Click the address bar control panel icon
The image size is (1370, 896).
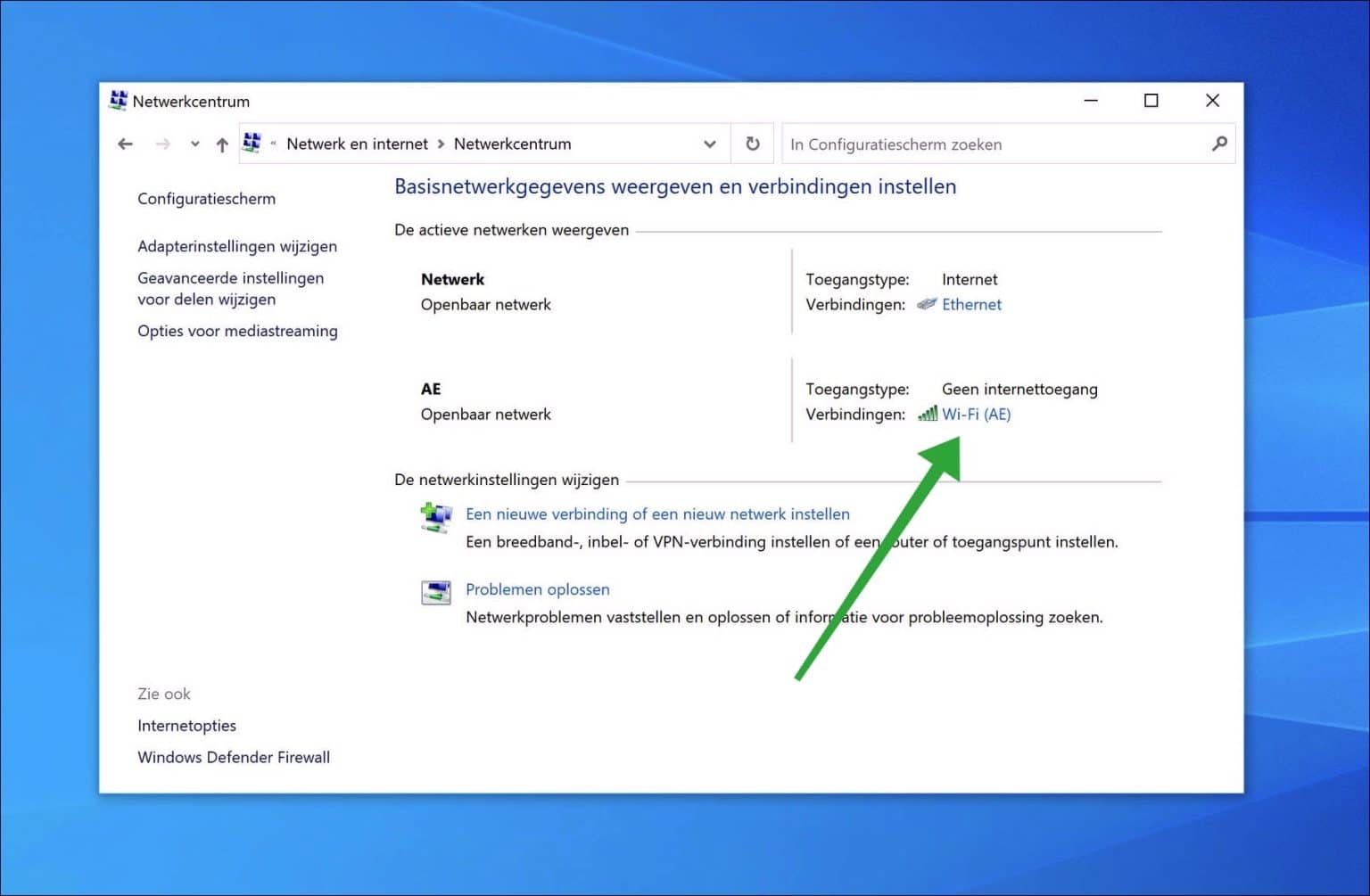(252, 144)
